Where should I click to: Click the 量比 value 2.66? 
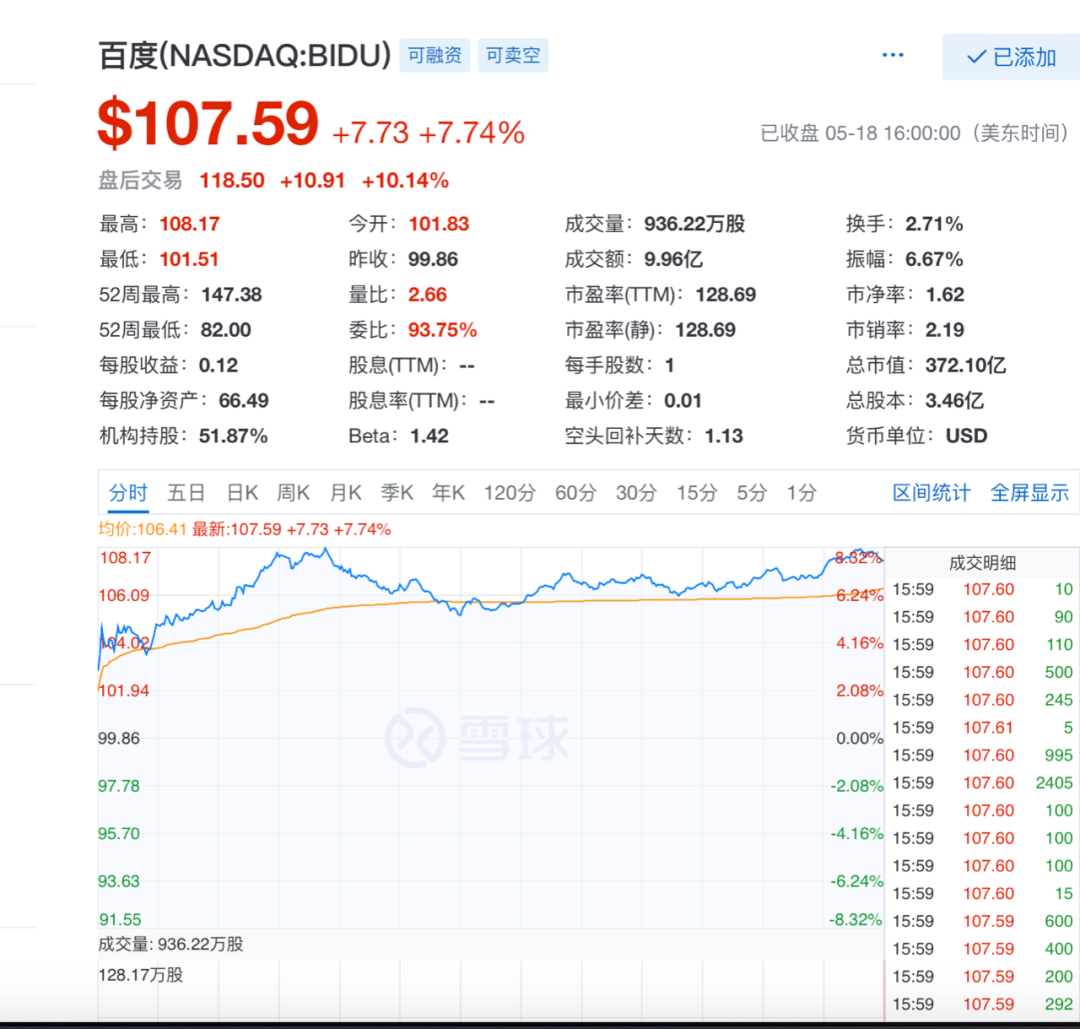pos(428,295)
